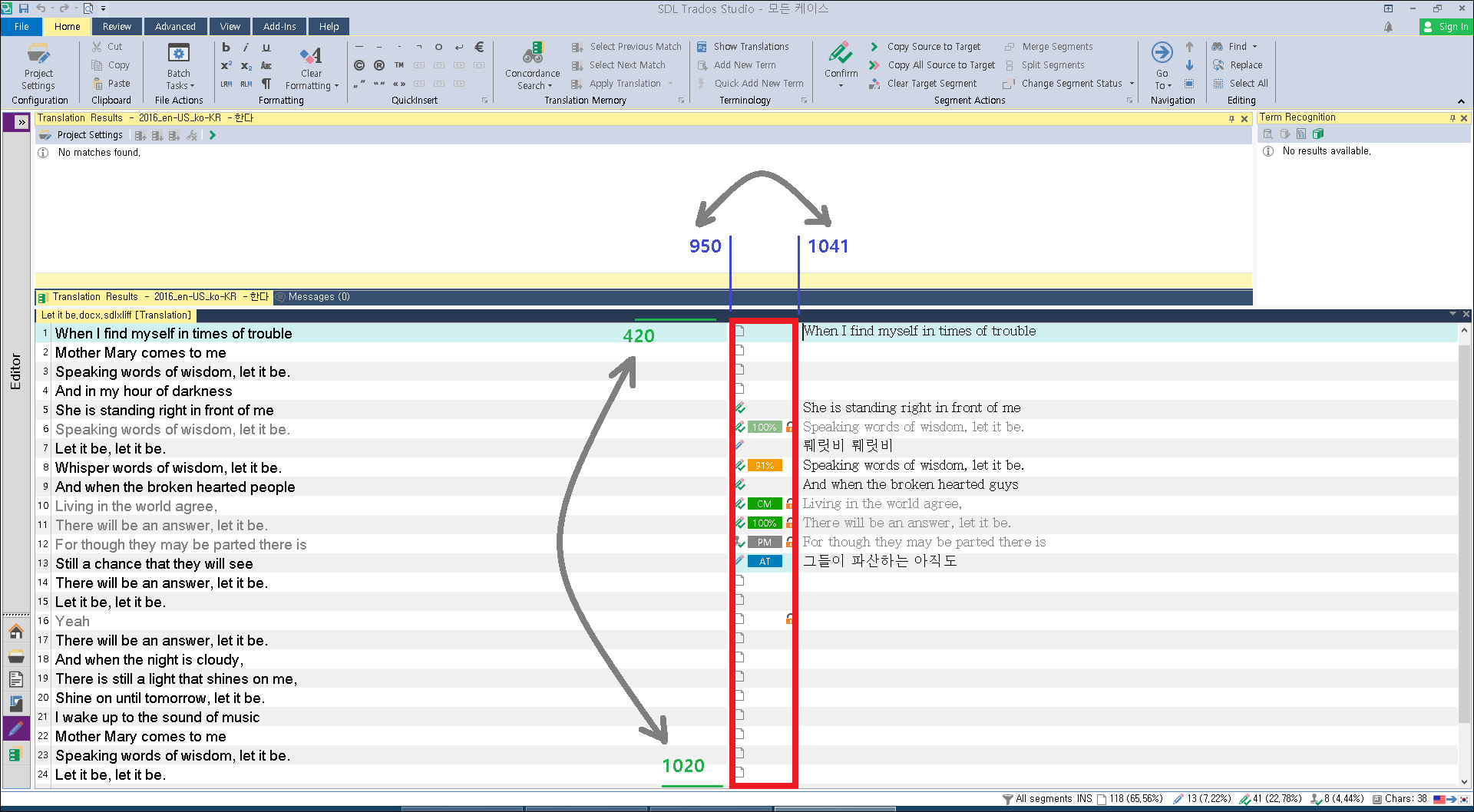This screenshot has height=812, width=1474.
Task: Toggle bold formatting button
Action: 226,47
